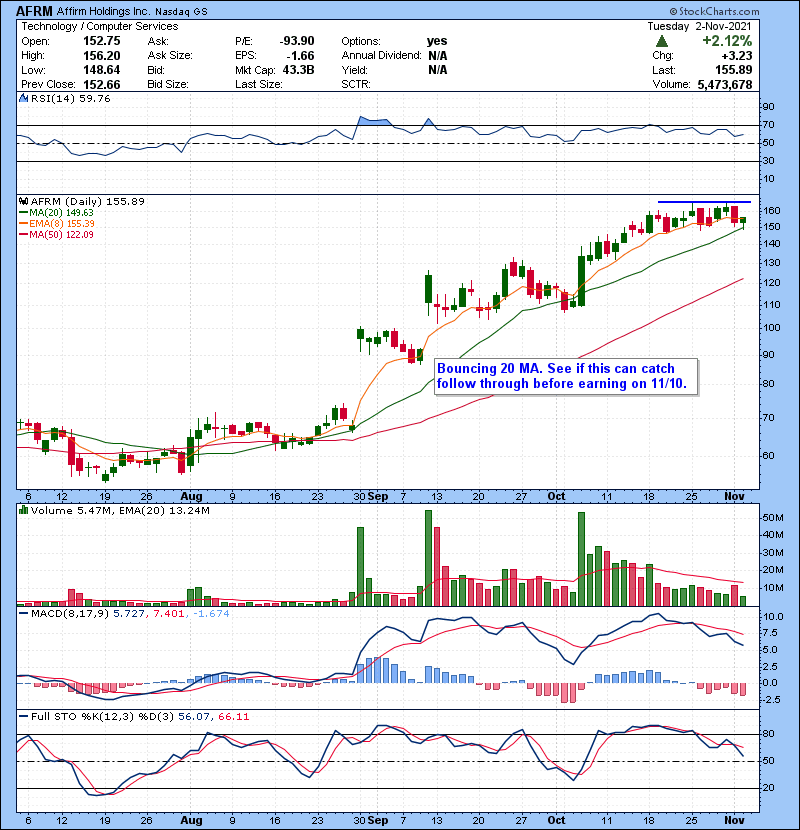The image size is (800, 830).
Task: Click Technology / Computer Services sector text
Action: point(100,26)
